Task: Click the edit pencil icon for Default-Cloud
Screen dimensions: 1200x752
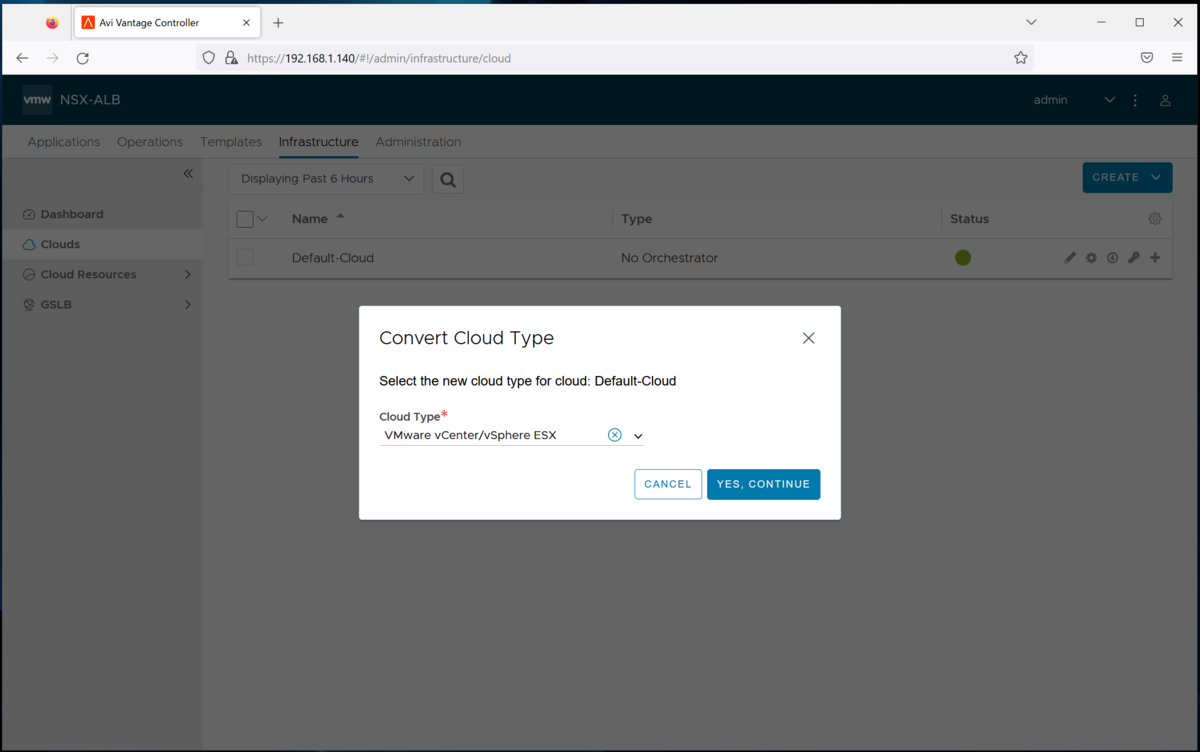Action: (1070, 258)
